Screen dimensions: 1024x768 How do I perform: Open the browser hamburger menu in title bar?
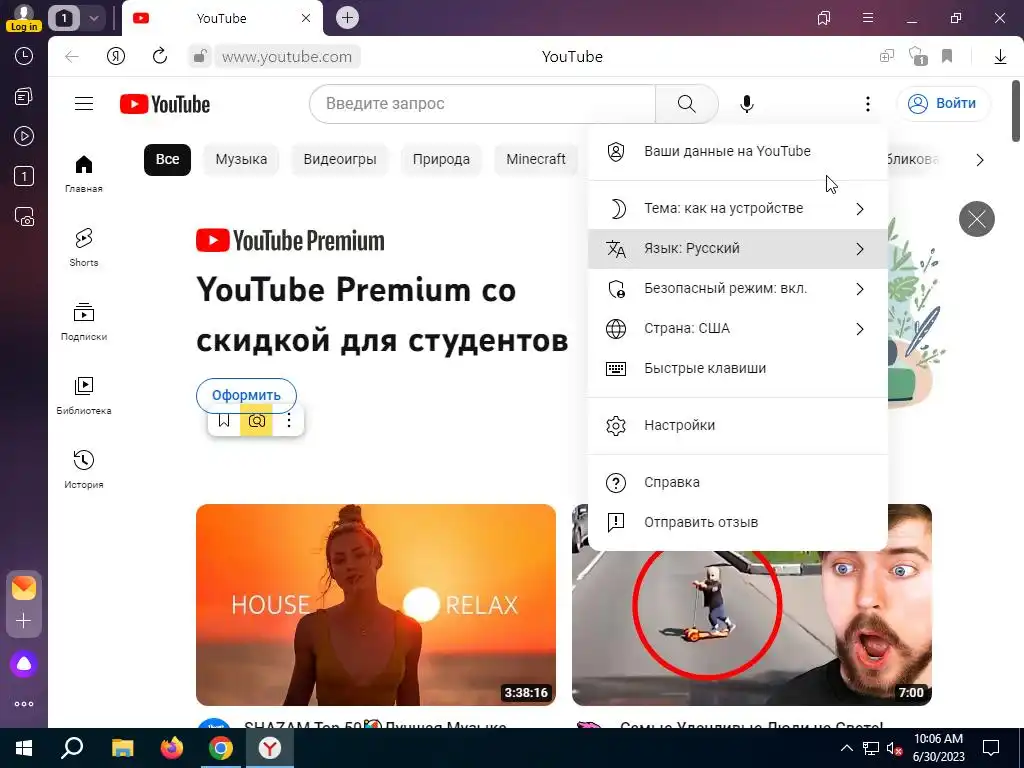pos(868,18)
